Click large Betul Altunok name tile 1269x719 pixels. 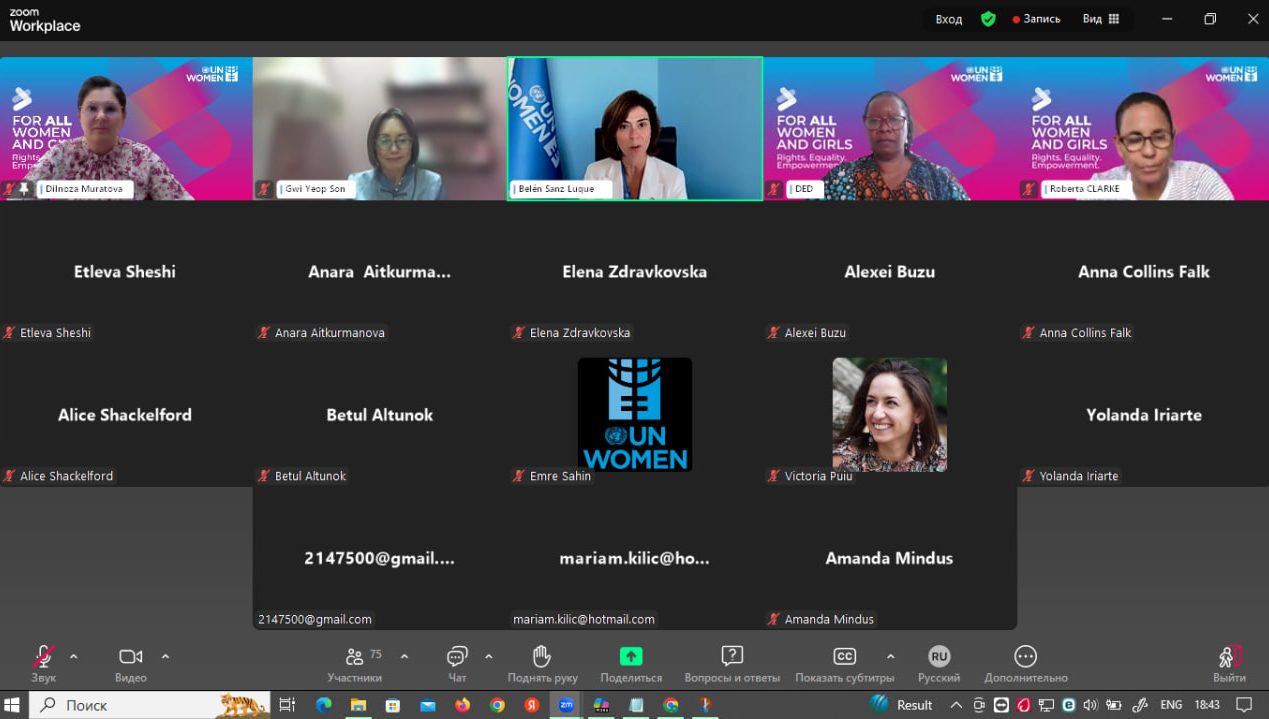tap(380, 414)
